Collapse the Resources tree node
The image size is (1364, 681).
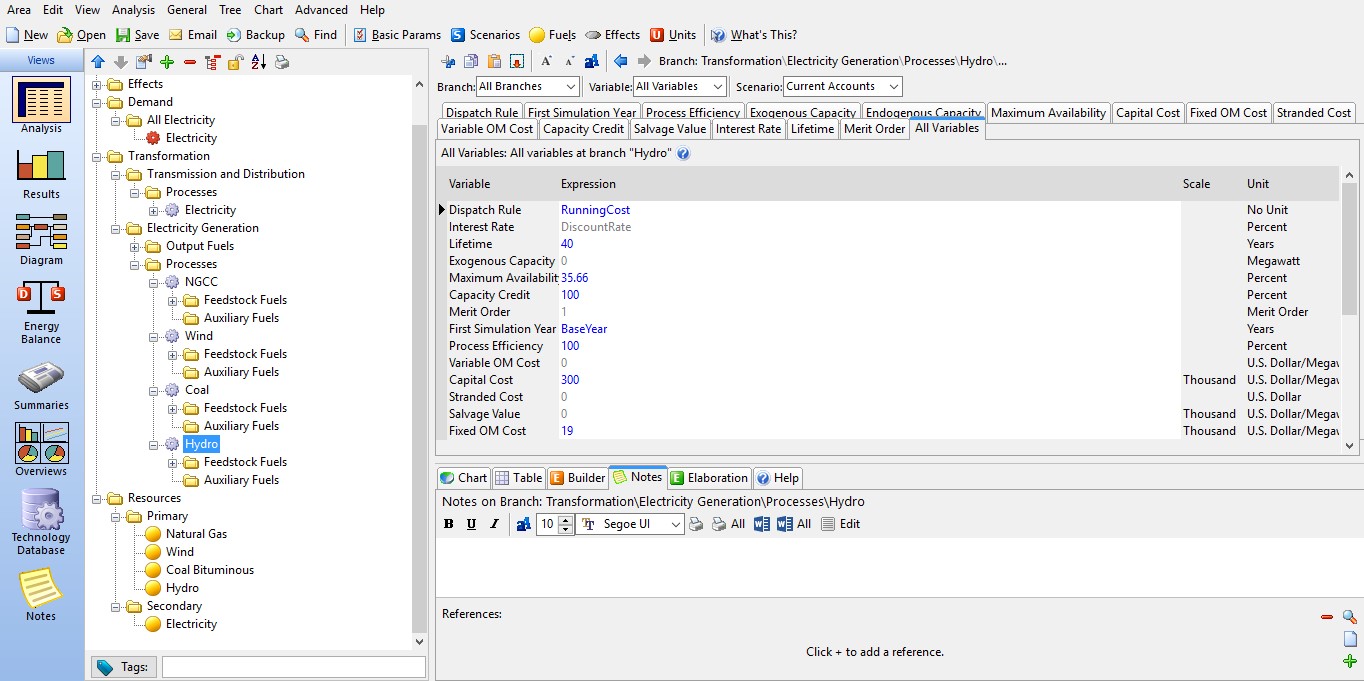pyautogui.click(x=97, y=498)
